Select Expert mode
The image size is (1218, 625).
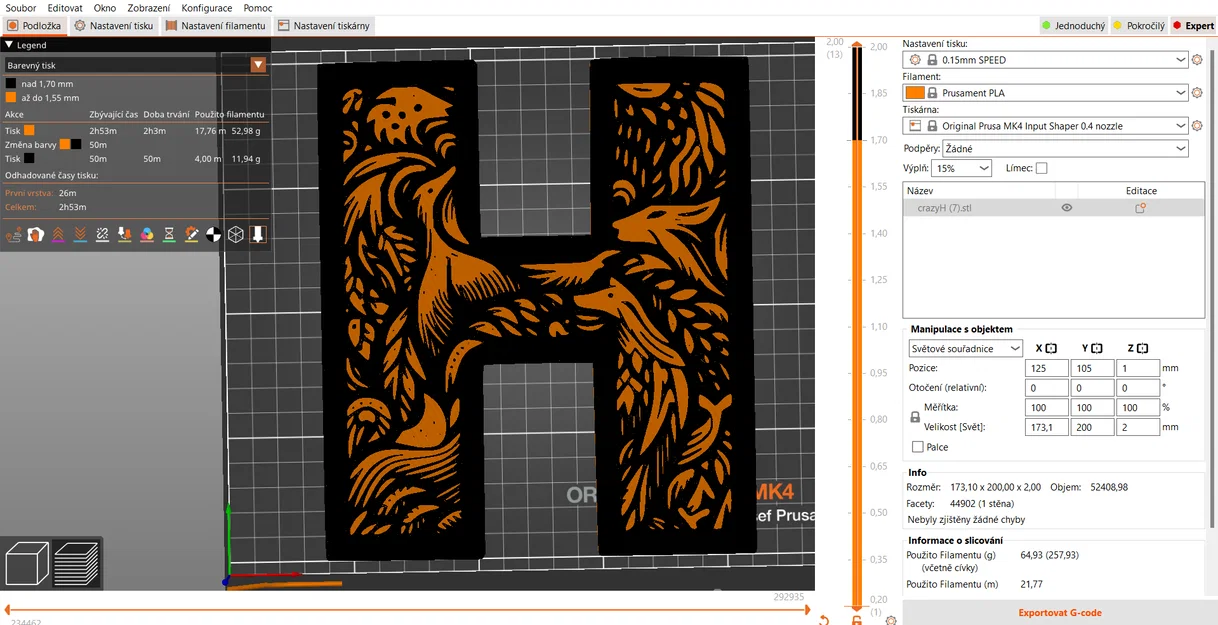coord(1193,26)
